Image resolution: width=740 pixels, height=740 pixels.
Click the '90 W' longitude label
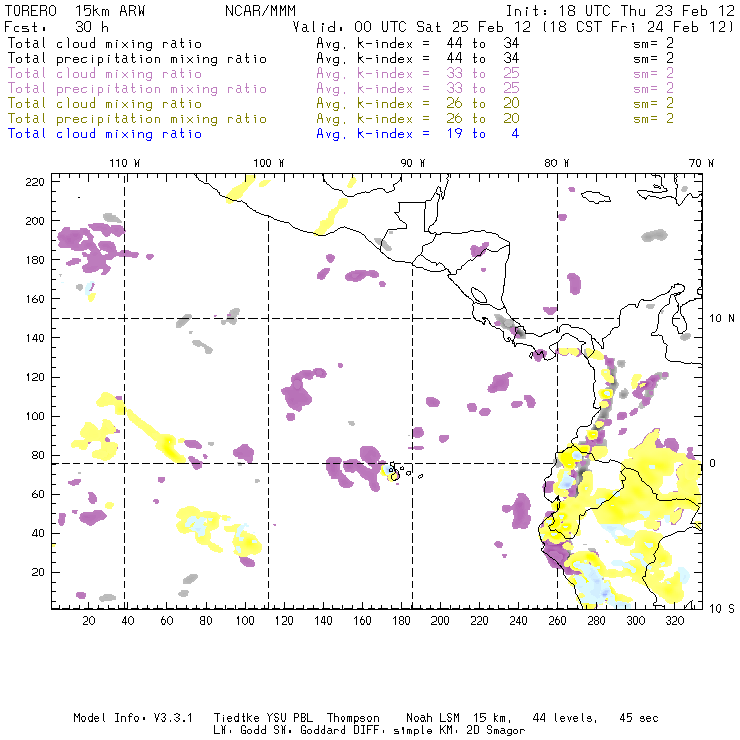pos(413,163)
